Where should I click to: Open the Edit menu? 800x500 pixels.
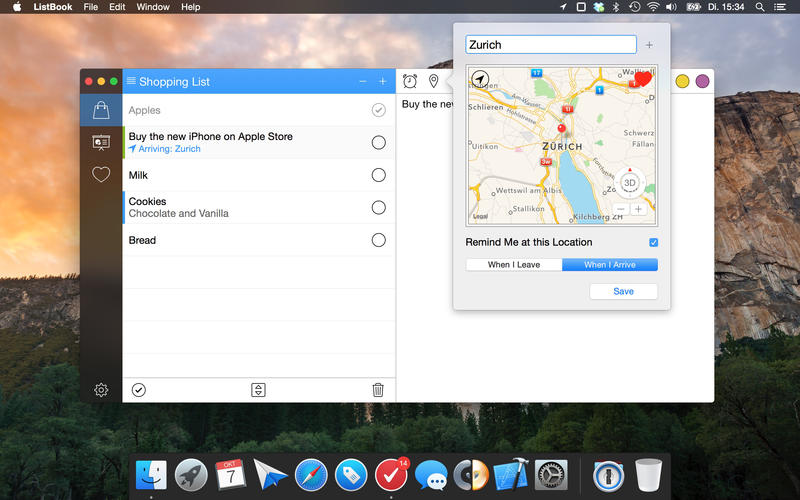pos(117,7)
